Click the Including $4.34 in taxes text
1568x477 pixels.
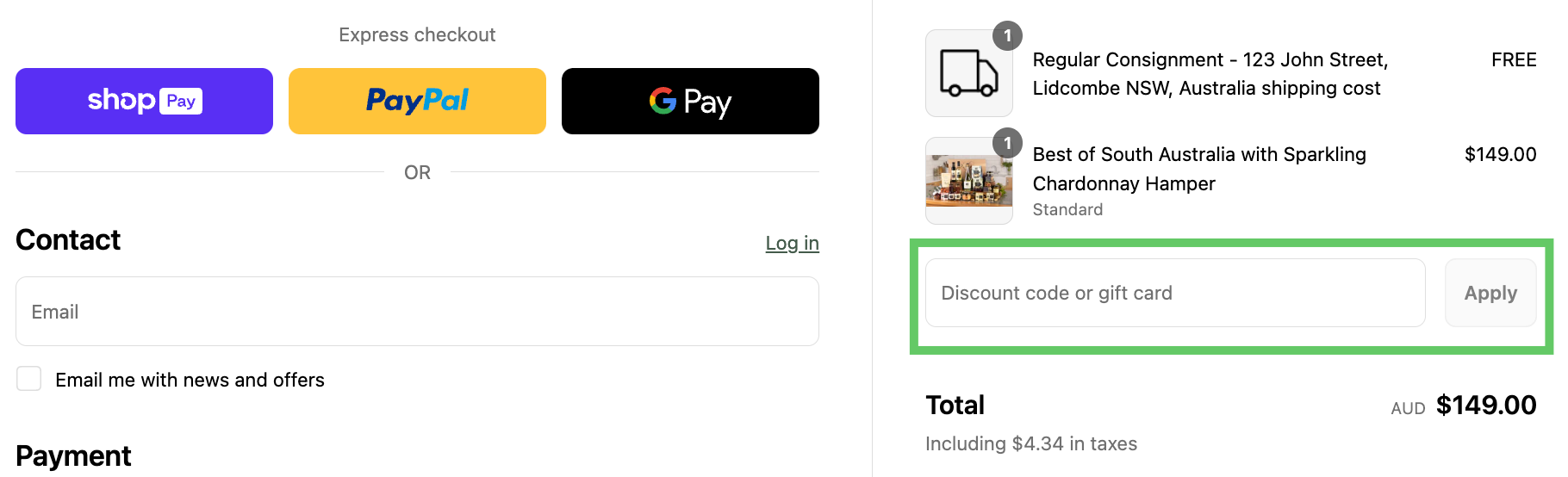point(1031,443)
